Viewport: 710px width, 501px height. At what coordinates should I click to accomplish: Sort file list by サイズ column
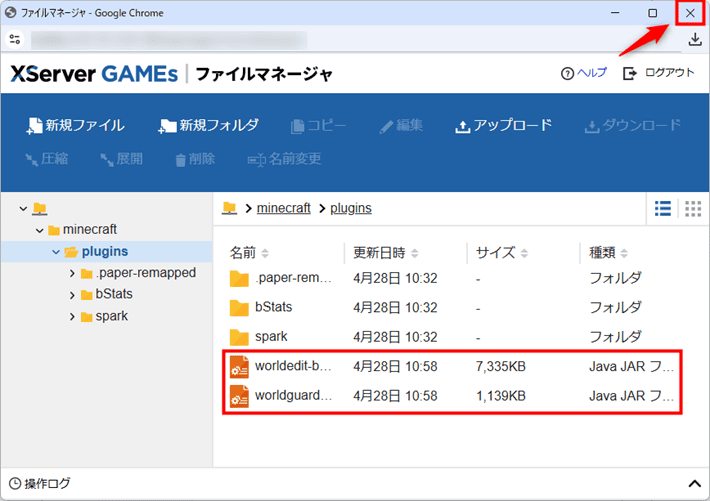click(502, 253)
